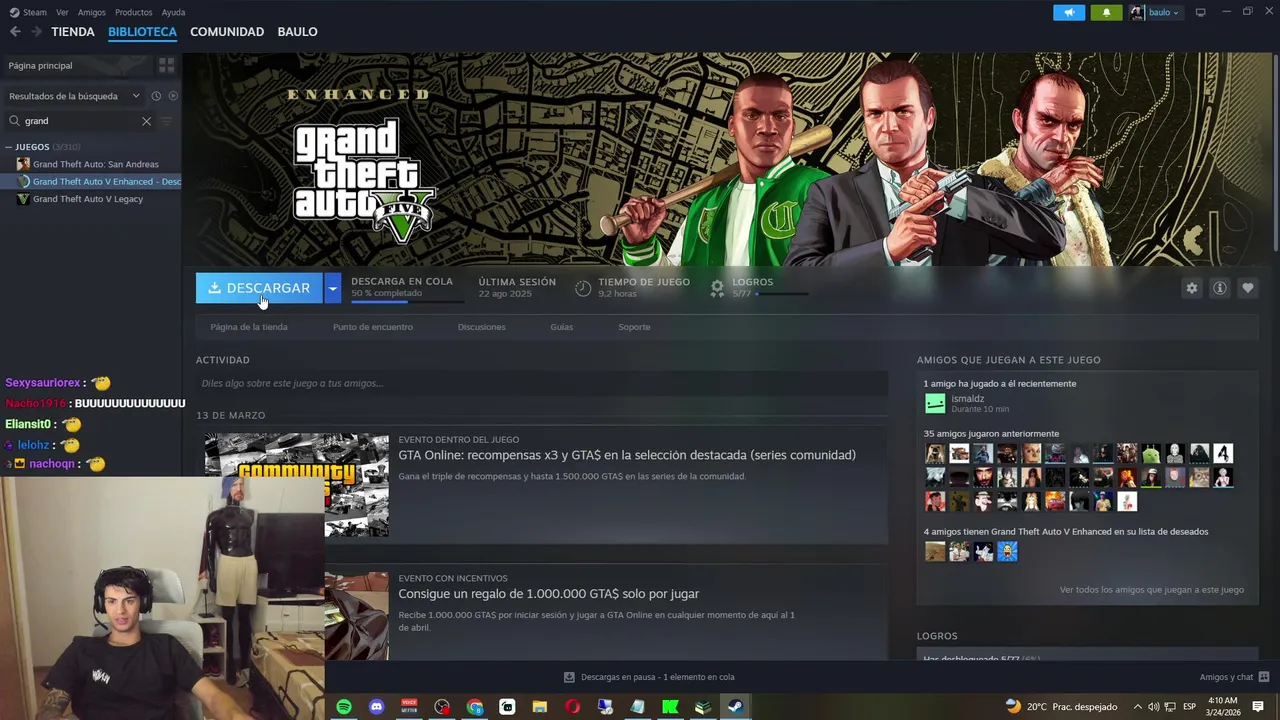This screenshot has height=720, width=1280.
Task: Open Página de la tienda link
Action: (x=249, y=327)
